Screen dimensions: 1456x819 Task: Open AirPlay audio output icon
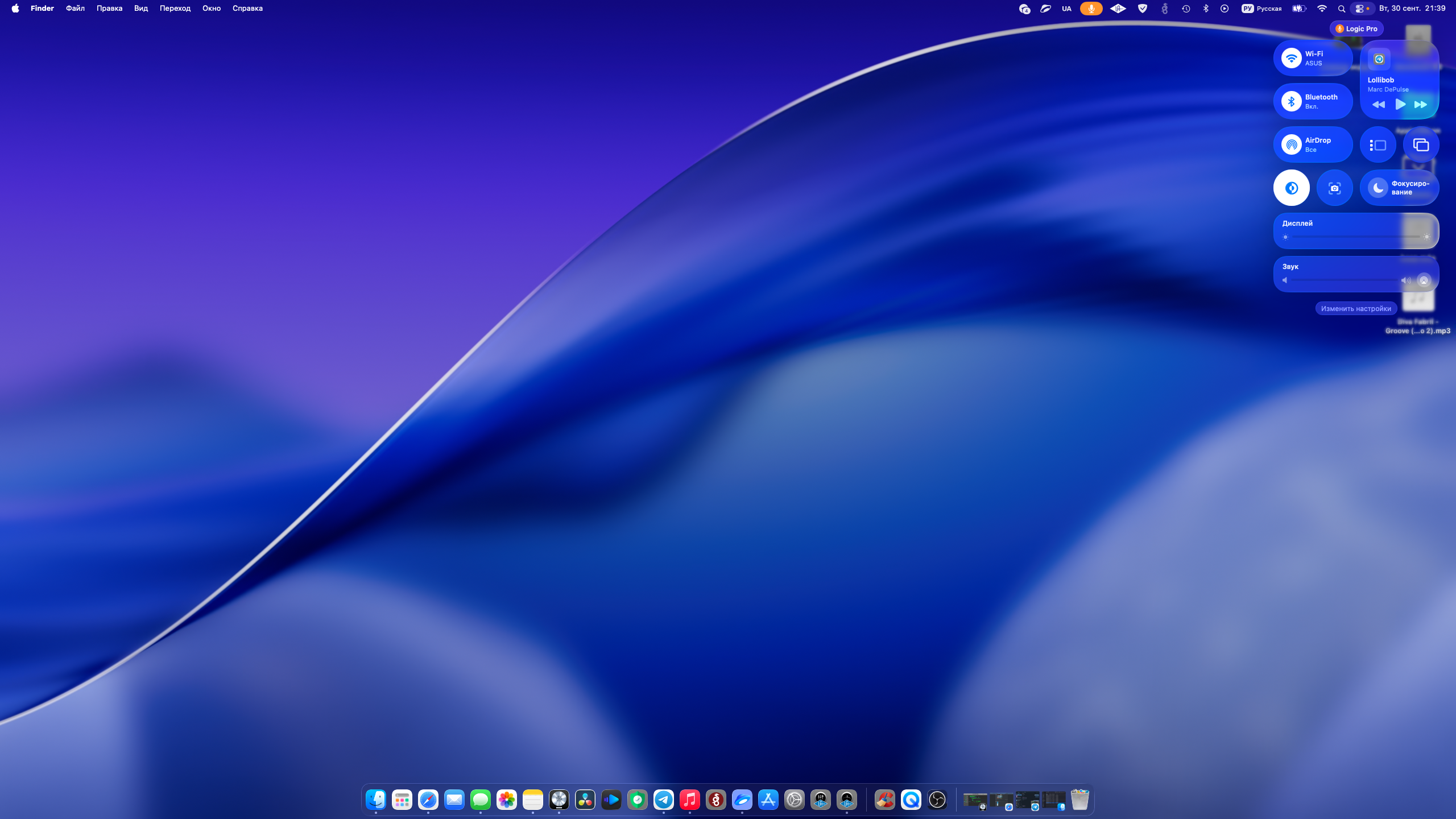[1424, 280]
